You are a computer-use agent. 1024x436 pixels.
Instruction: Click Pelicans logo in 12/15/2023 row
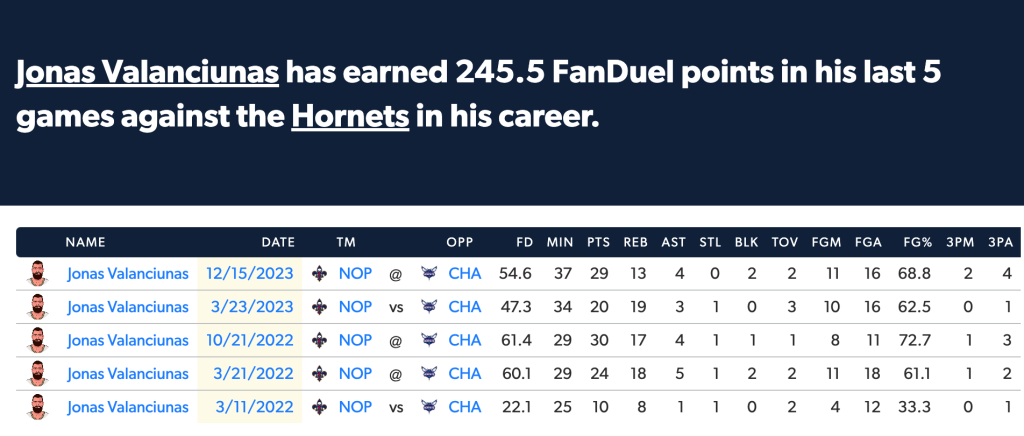319,274
